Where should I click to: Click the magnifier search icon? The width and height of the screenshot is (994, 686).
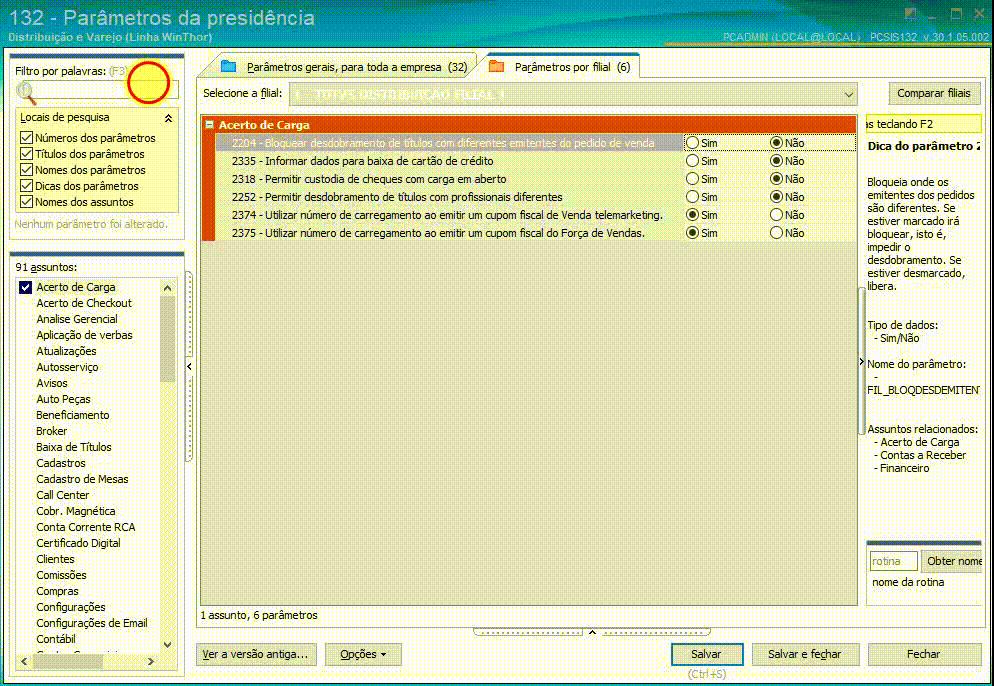(26, 93)
